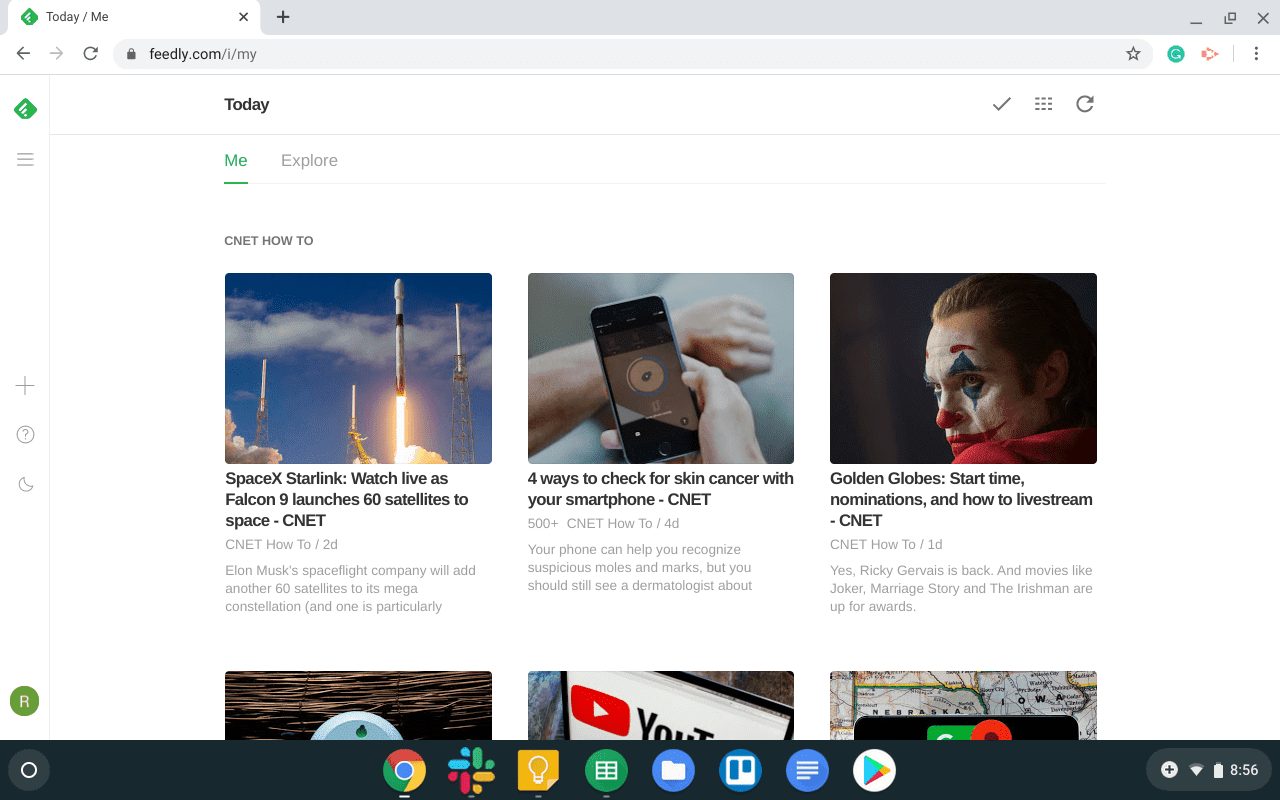Open Feedly help with question mark icon
1280x800 pixels.
[x=24, y=434]
